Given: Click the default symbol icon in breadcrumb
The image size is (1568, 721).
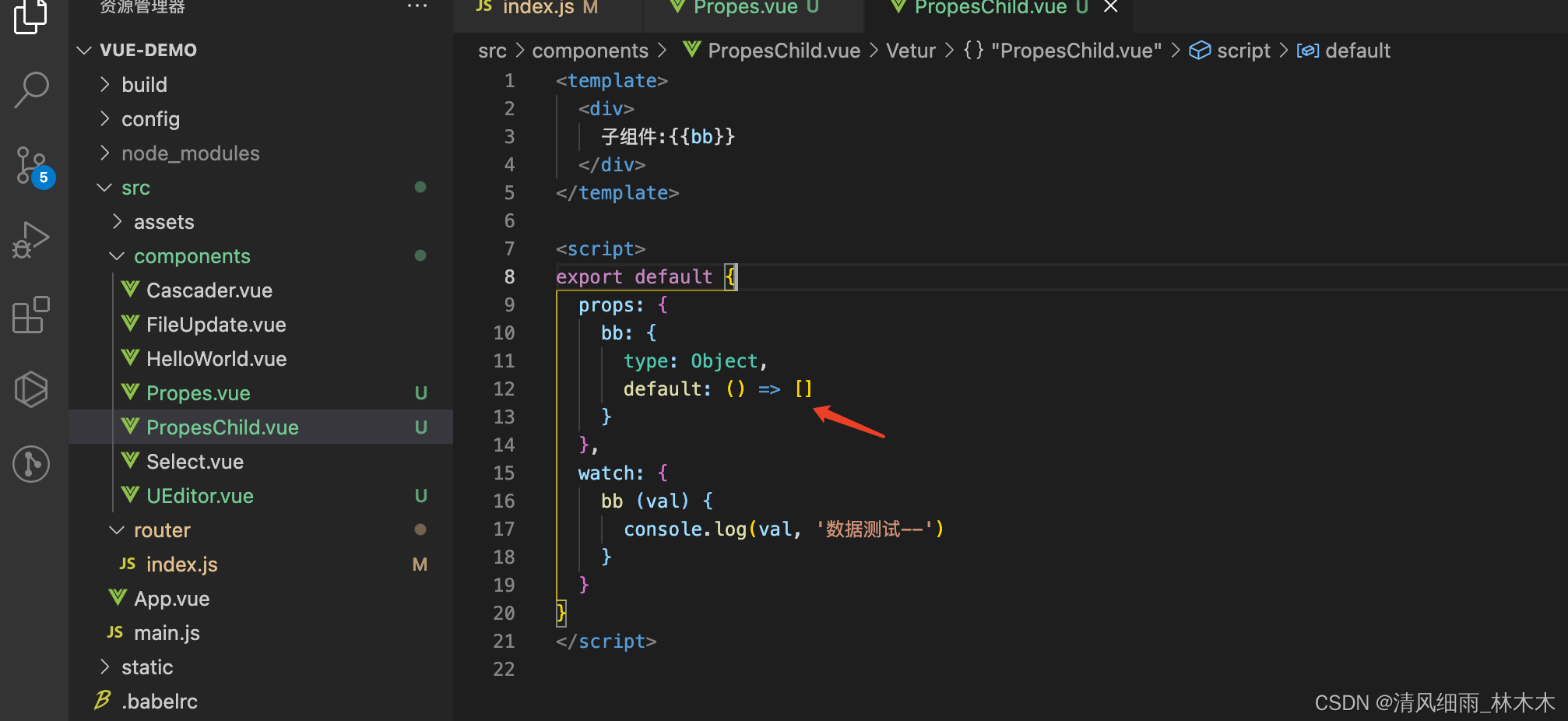Looking at the screenshot, I should coord(1308,51).
